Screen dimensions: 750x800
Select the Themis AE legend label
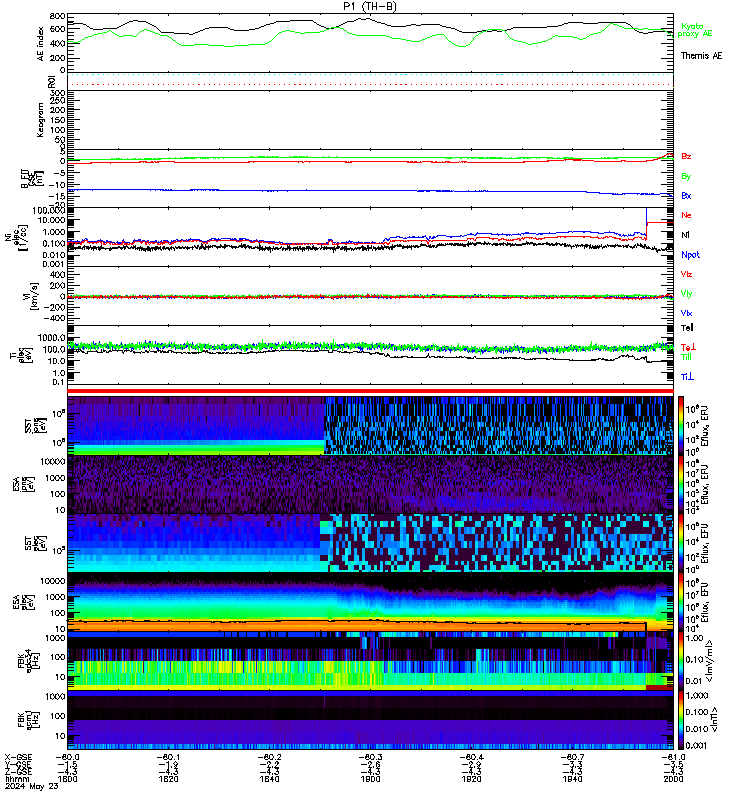(x=702, y=56)
